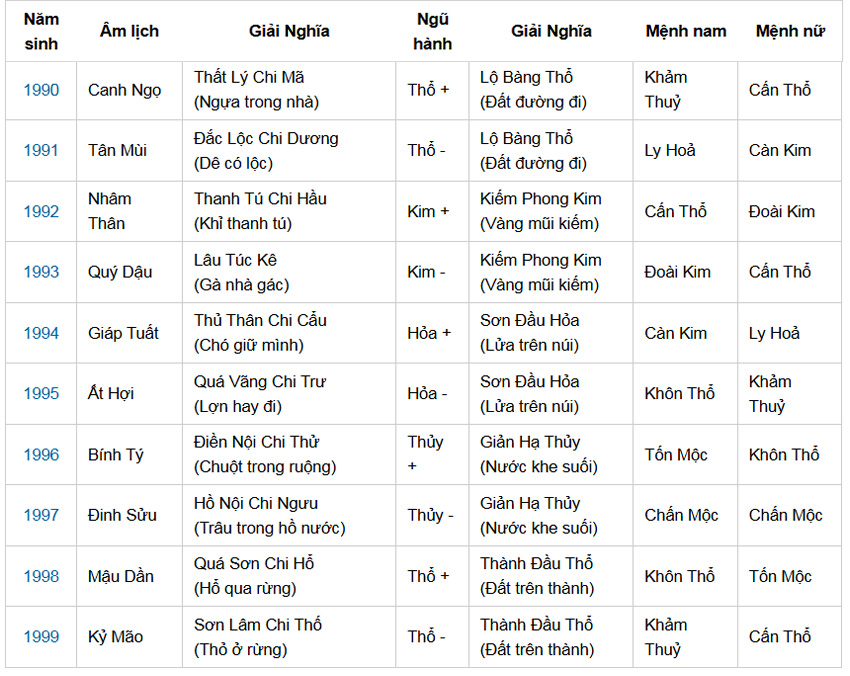Click the "Năm sinh" column header
The width and height of the screenshot is (850, 676).
pyautogui.click(x=41, y=32)
